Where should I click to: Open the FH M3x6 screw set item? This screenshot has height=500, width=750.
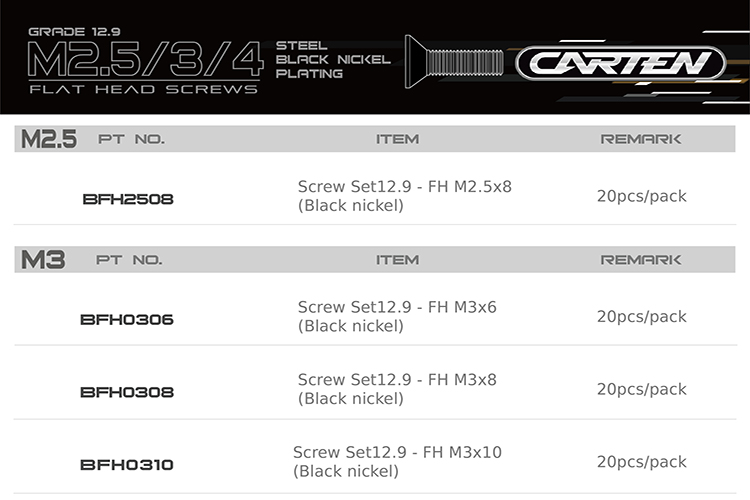click(397, 317)
